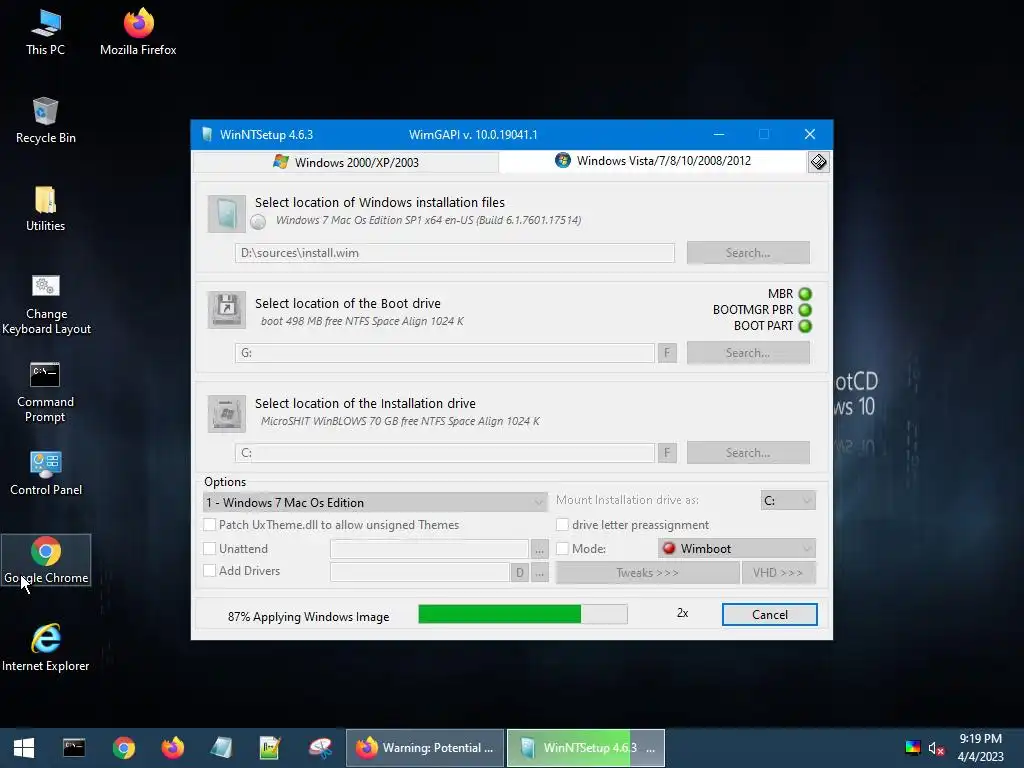The height and width of the screenshot is (768, 1024).
Task: Click Search for installation files
Action: tap(748, 253)
